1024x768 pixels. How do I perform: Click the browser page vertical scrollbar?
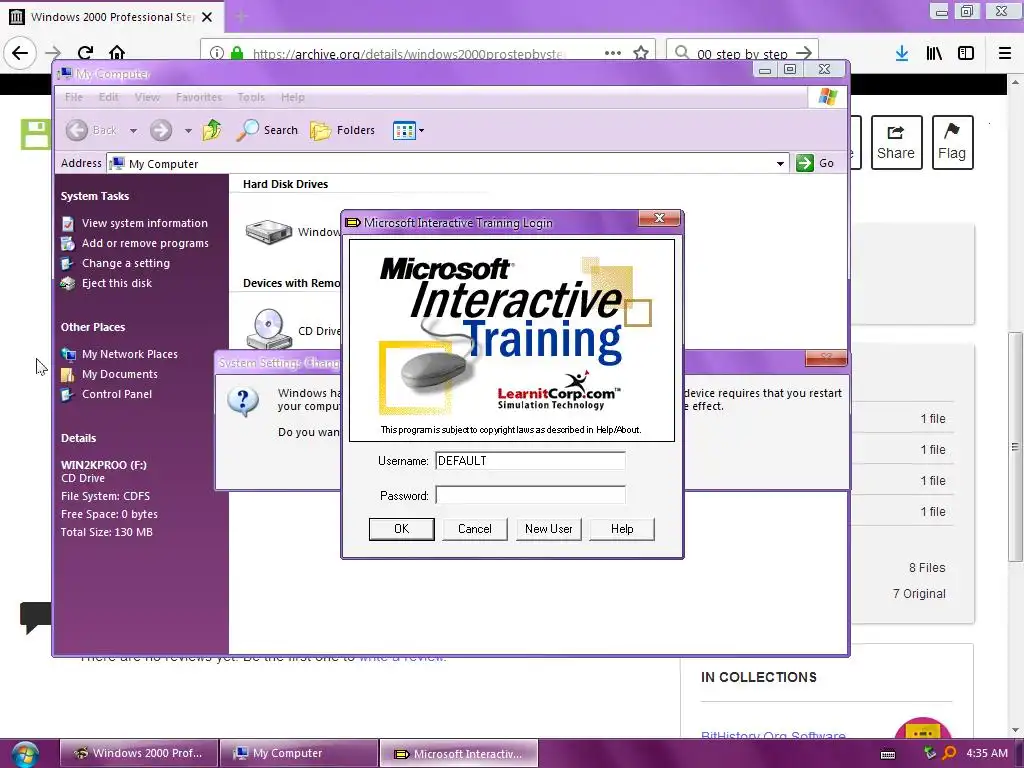point(1014,447)
